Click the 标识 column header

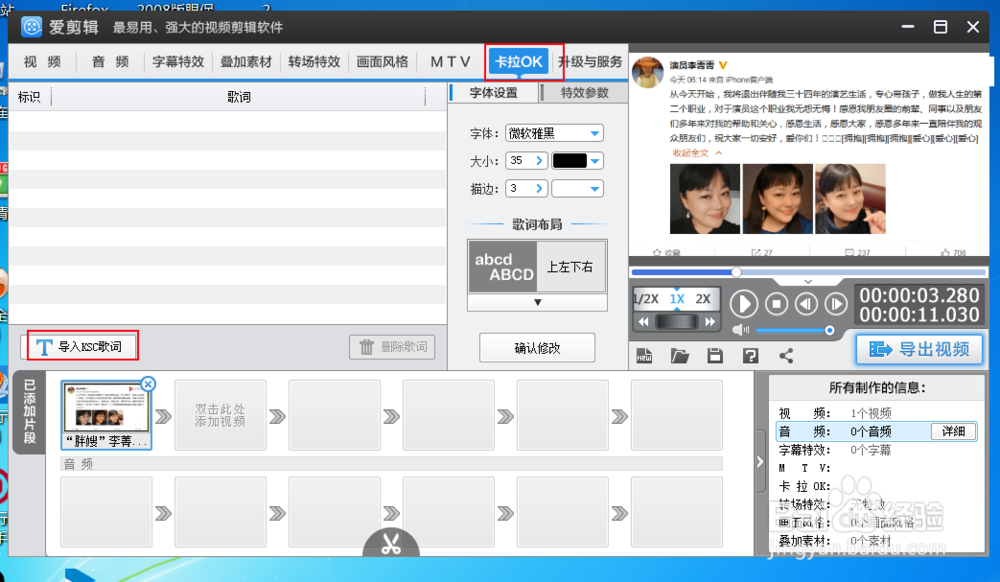click(x=29, y=97)
